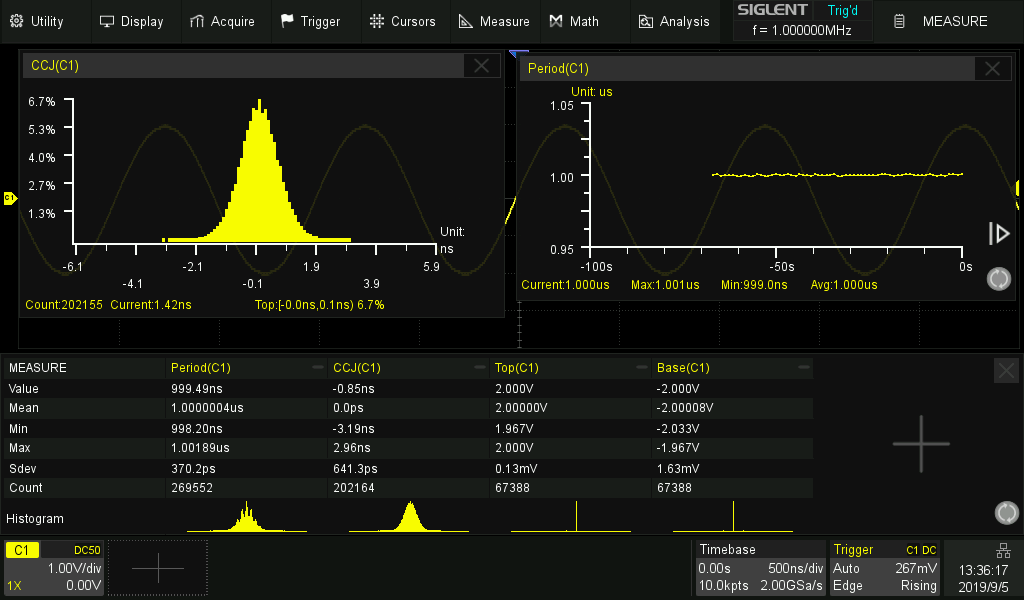Open the Timebase settings box
This screenshot has height=600, width=1024.
point(760,568)
